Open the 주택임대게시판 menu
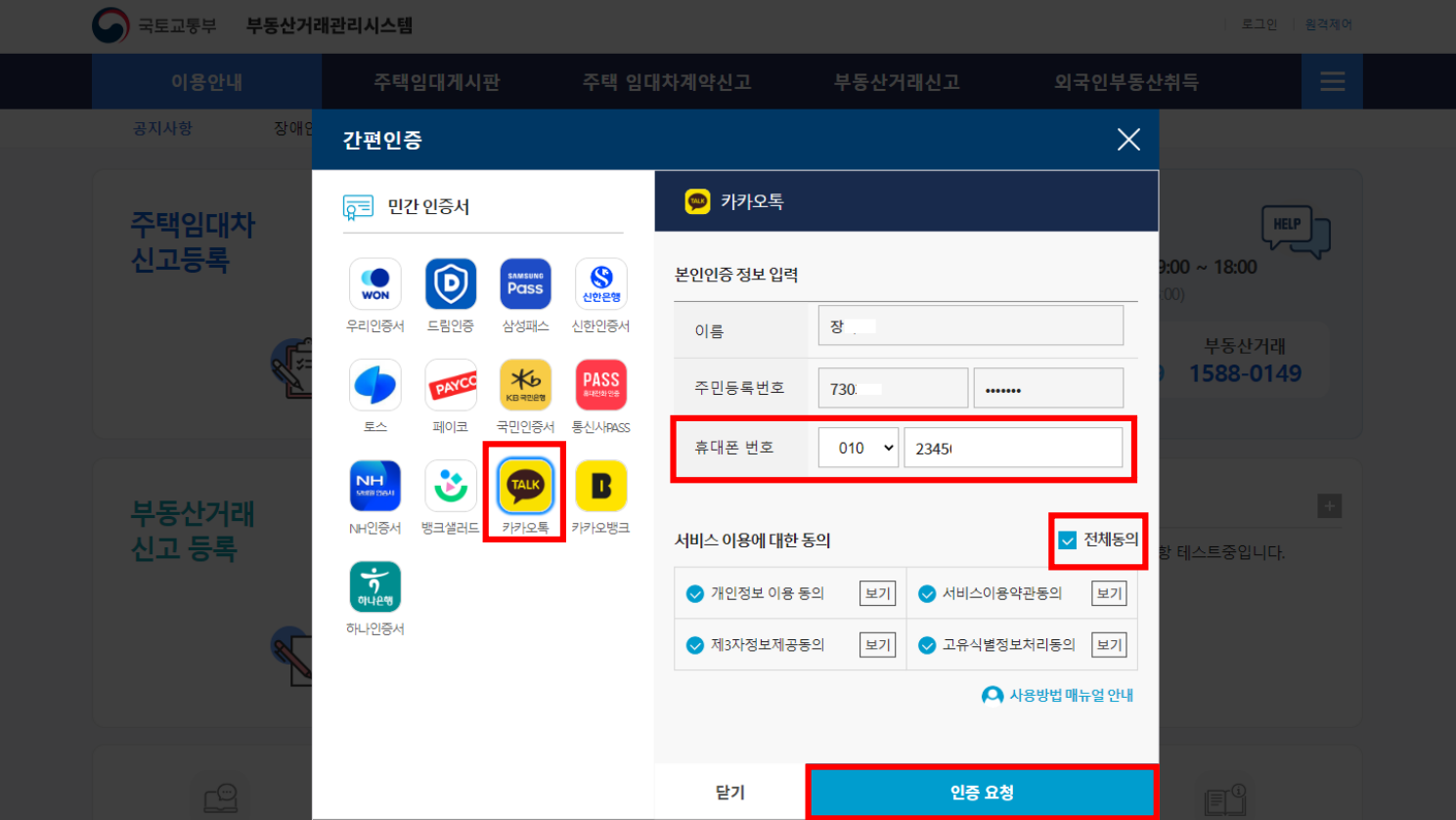Viewport: 1456px width, 820px height. coord(437,82)
